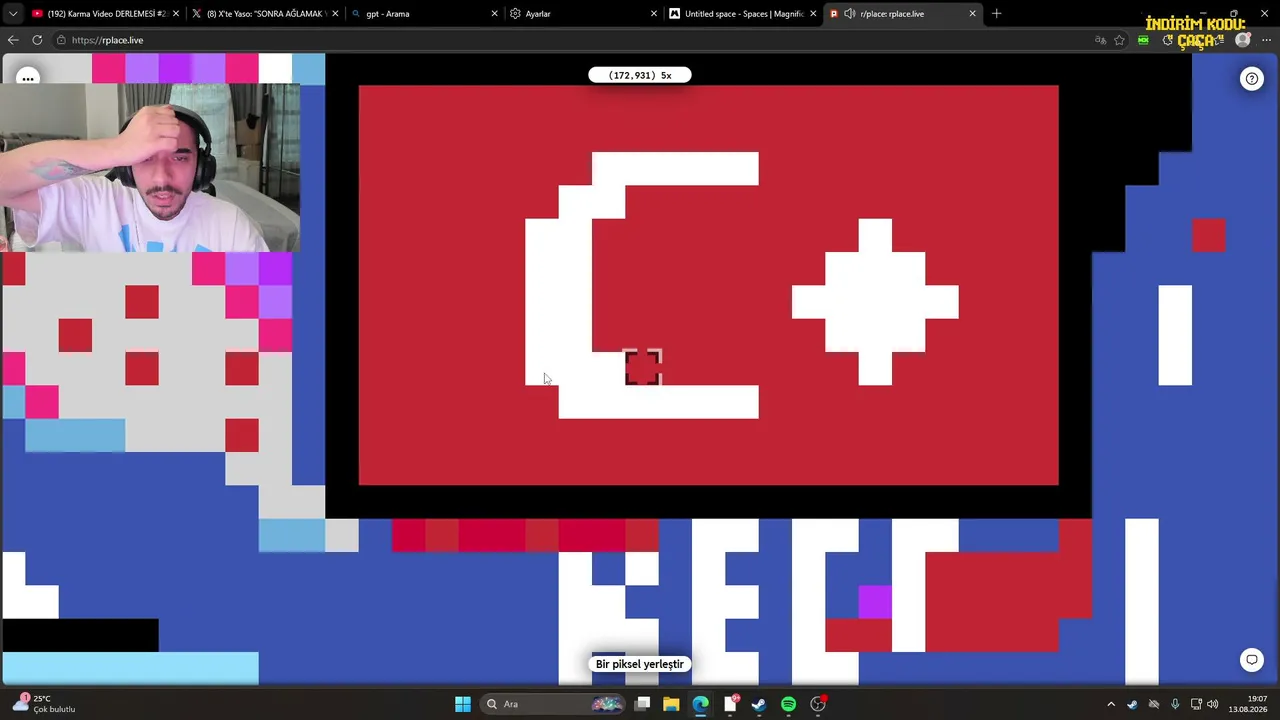Open the tab list chevron in the tab bar
Screen dimensions: 1280x720
(x=13, y=14)
